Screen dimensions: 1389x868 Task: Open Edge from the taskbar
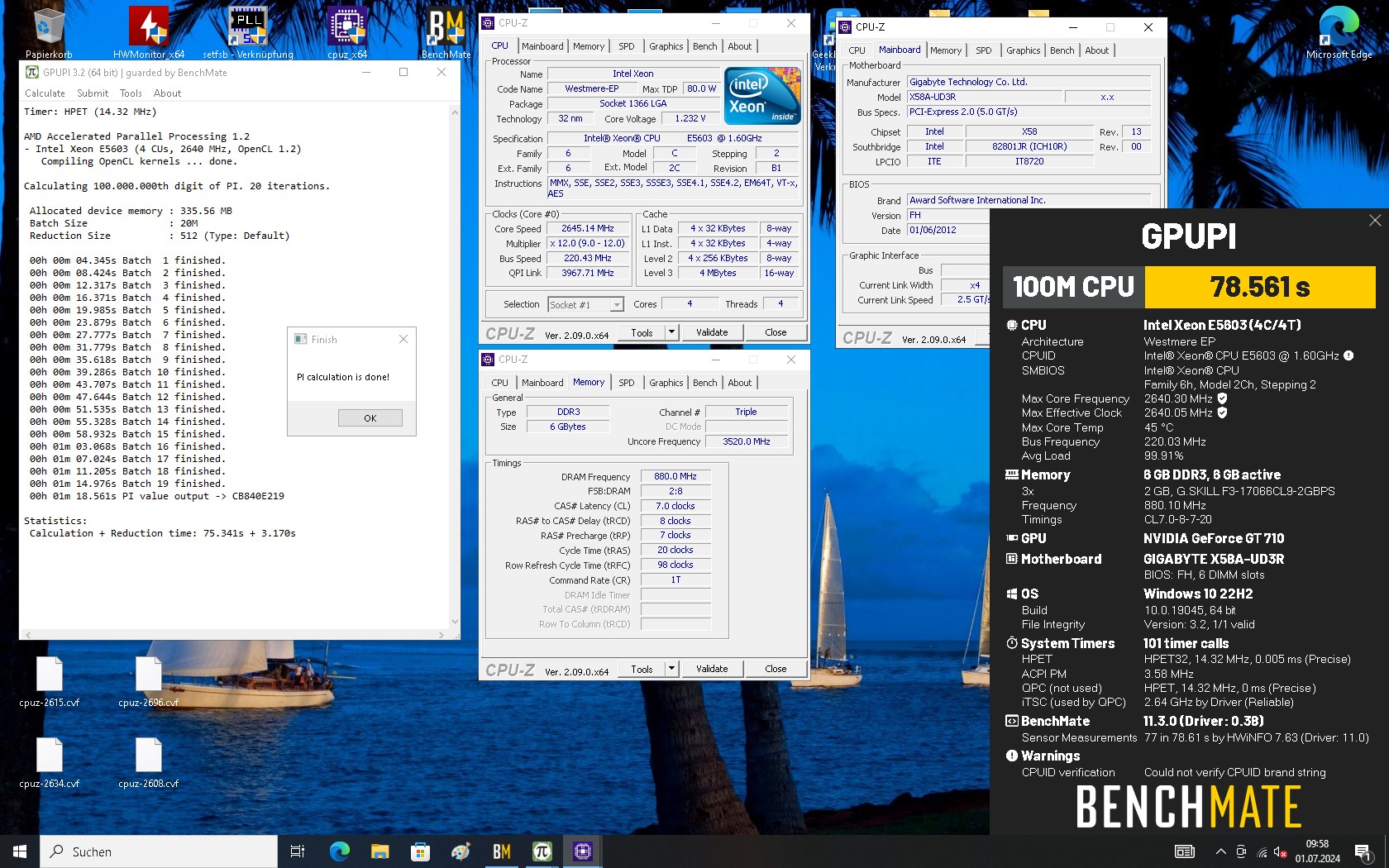339,851
